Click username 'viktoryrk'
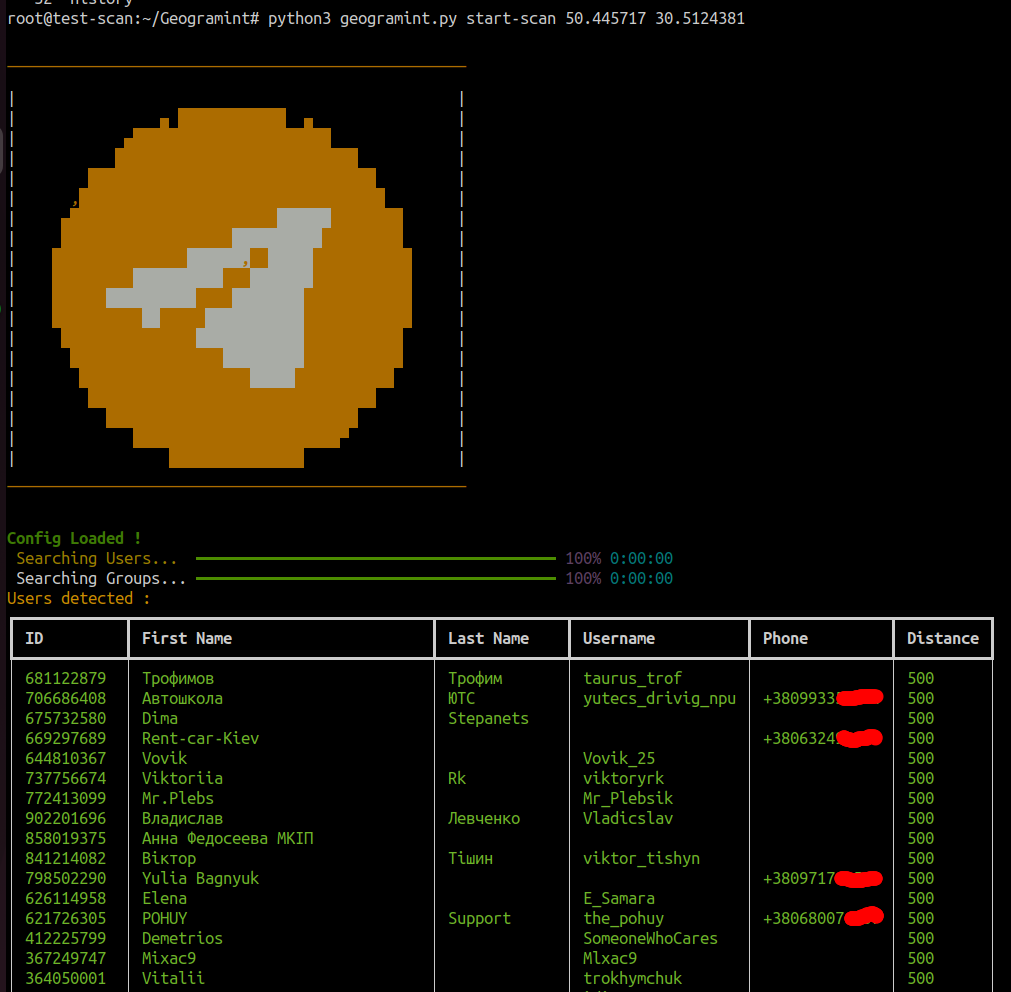1011x992 pixels. pos(623,778)
